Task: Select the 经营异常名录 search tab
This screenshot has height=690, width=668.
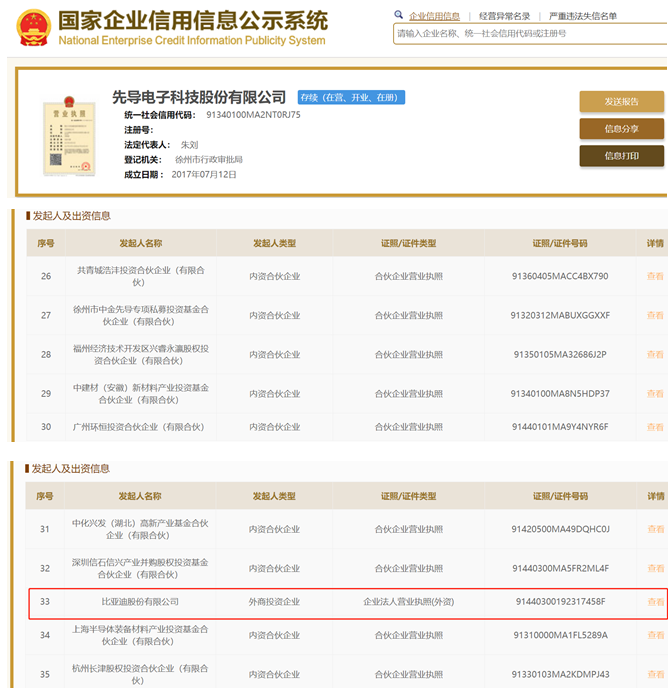Action: pos(504,16)
